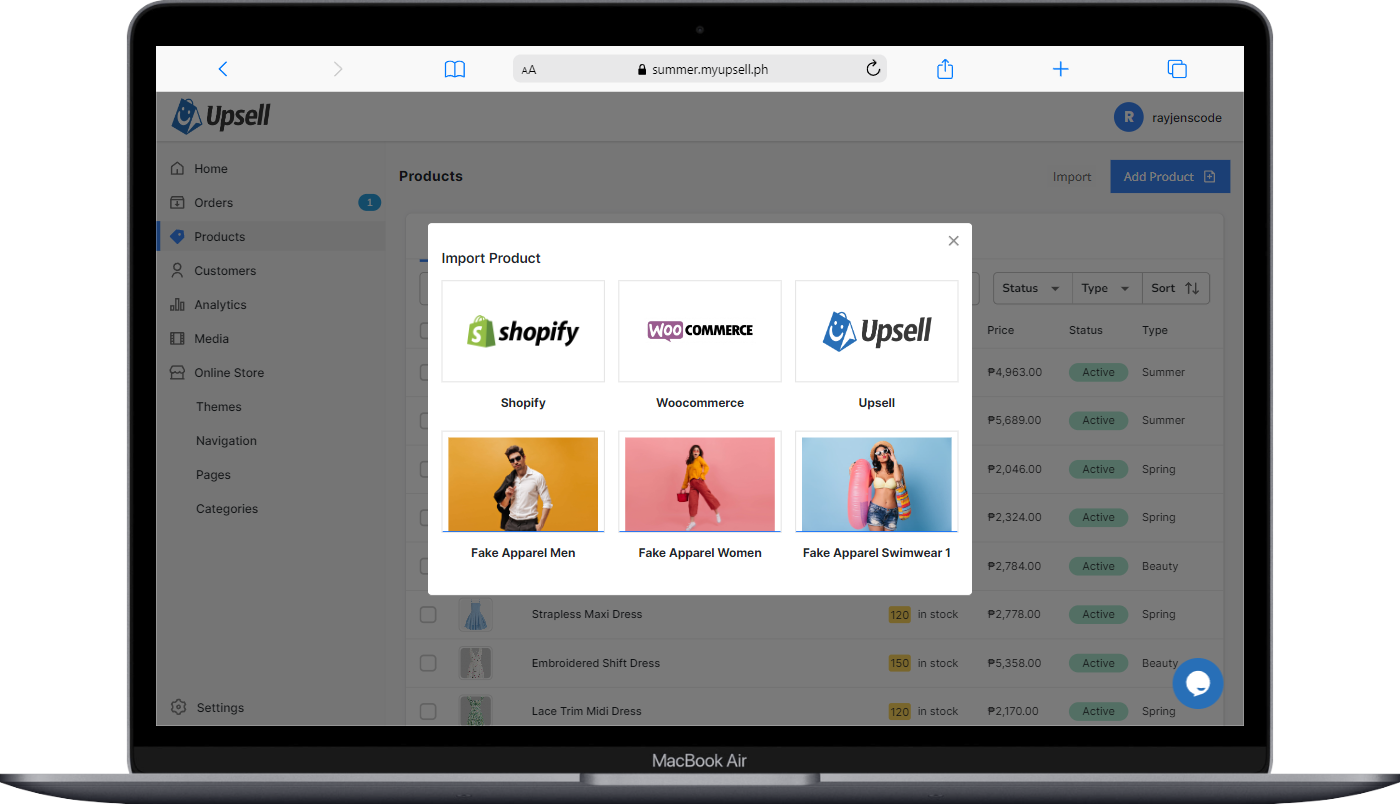1400x804 pixels.
Task: Open the Embroidered Shift Dress product name
Action: pyautogui.click(x=596, y=663)
